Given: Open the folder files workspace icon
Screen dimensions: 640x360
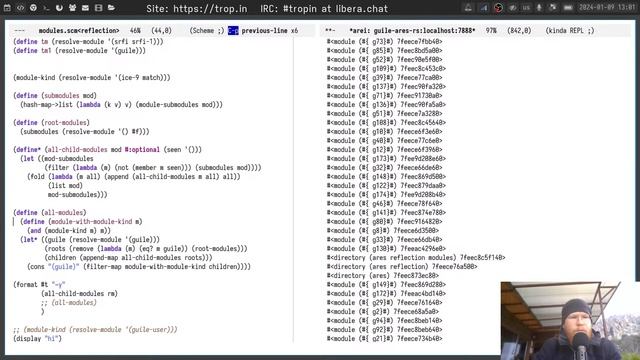Looking at the screenshot, I should tap(111, 8).
